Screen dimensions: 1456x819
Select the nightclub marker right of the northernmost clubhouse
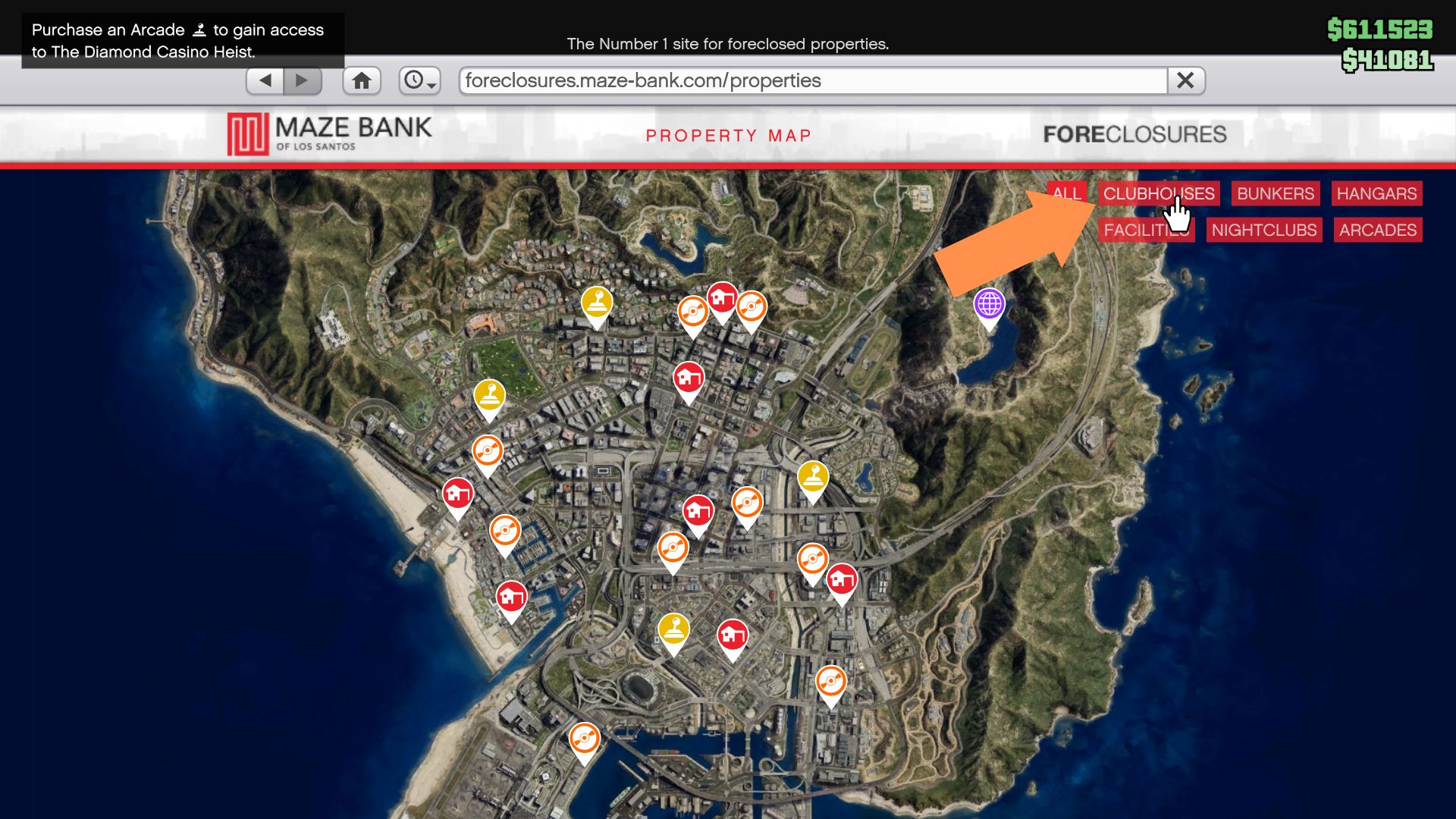click(752, 309)
